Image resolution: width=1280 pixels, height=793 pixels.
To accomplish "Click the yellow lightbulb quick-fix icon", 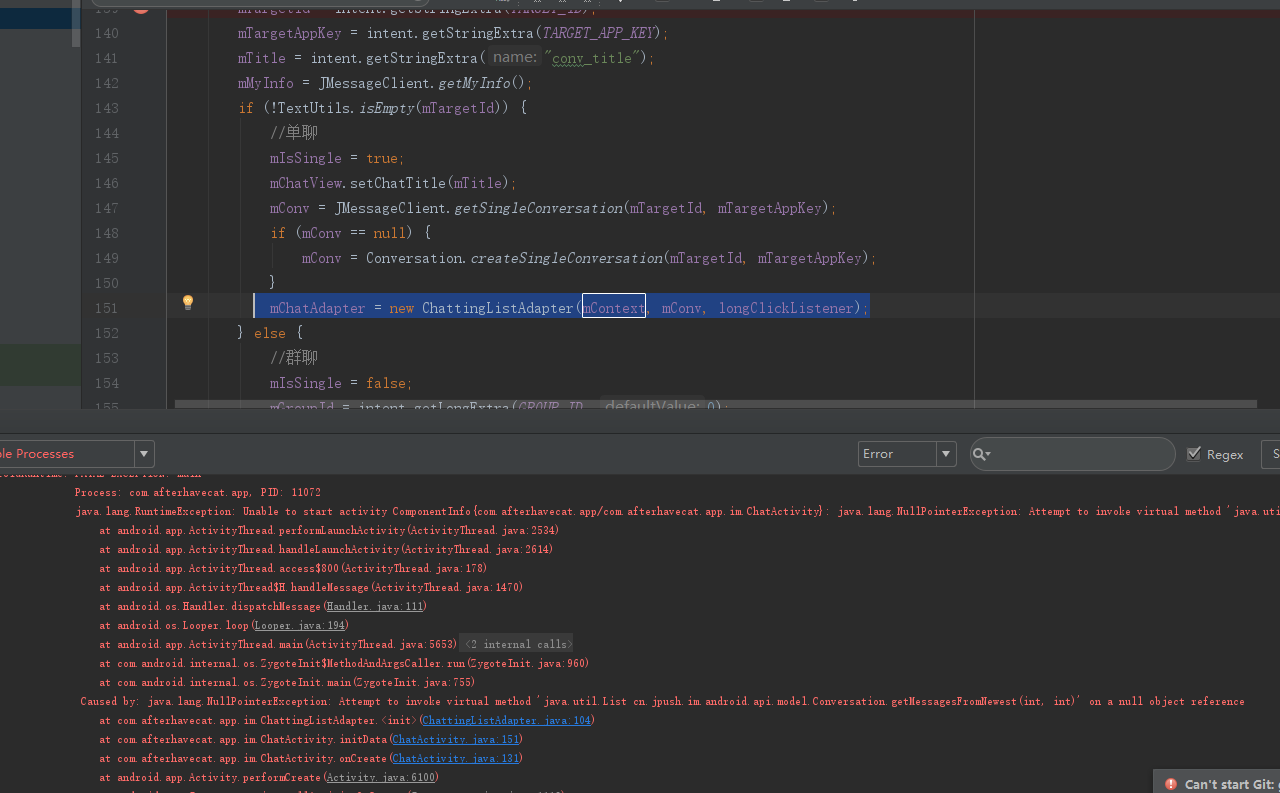I will pyautogui.click(x=187, y=303).
